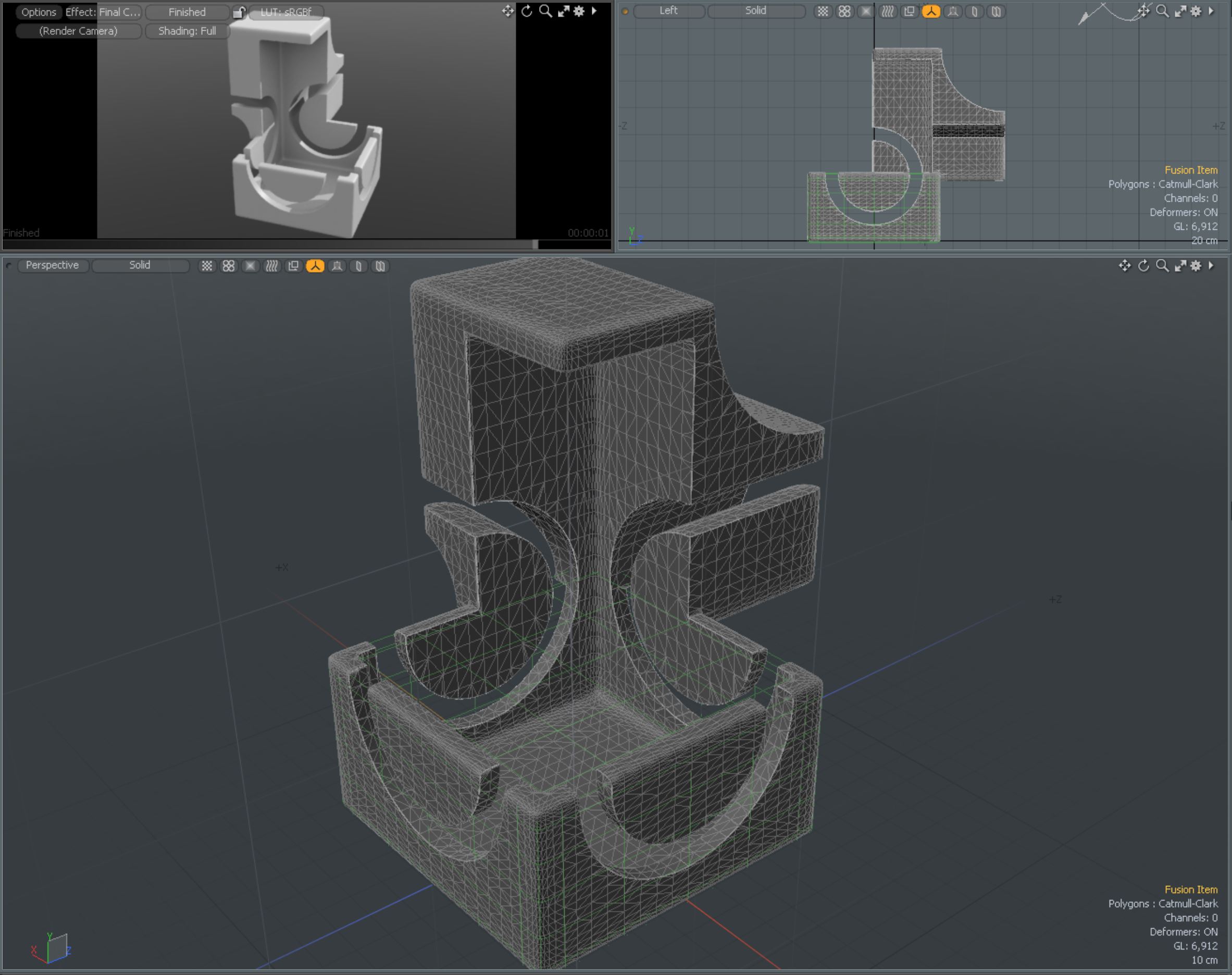1232x975 pixels.
Task: Toggle the orange active-axis icon in Perspective viewport
Action: point(315,266)
